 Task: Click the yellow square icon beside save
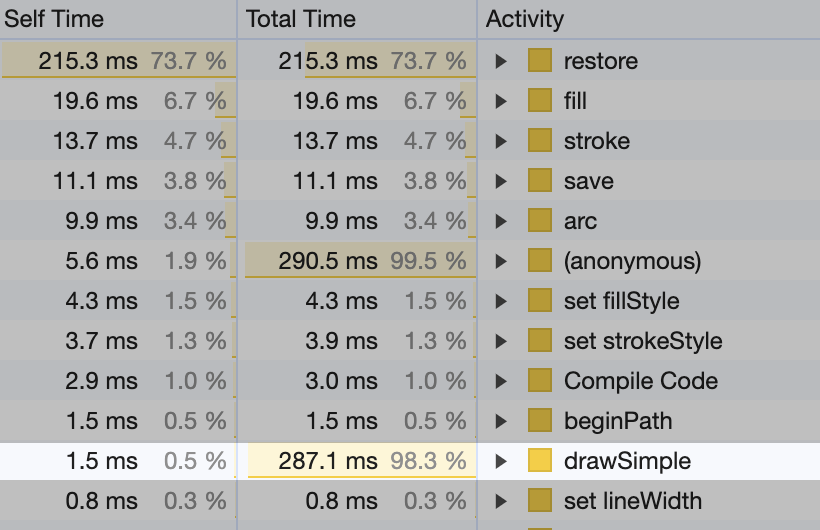click(x=540, y=181)
